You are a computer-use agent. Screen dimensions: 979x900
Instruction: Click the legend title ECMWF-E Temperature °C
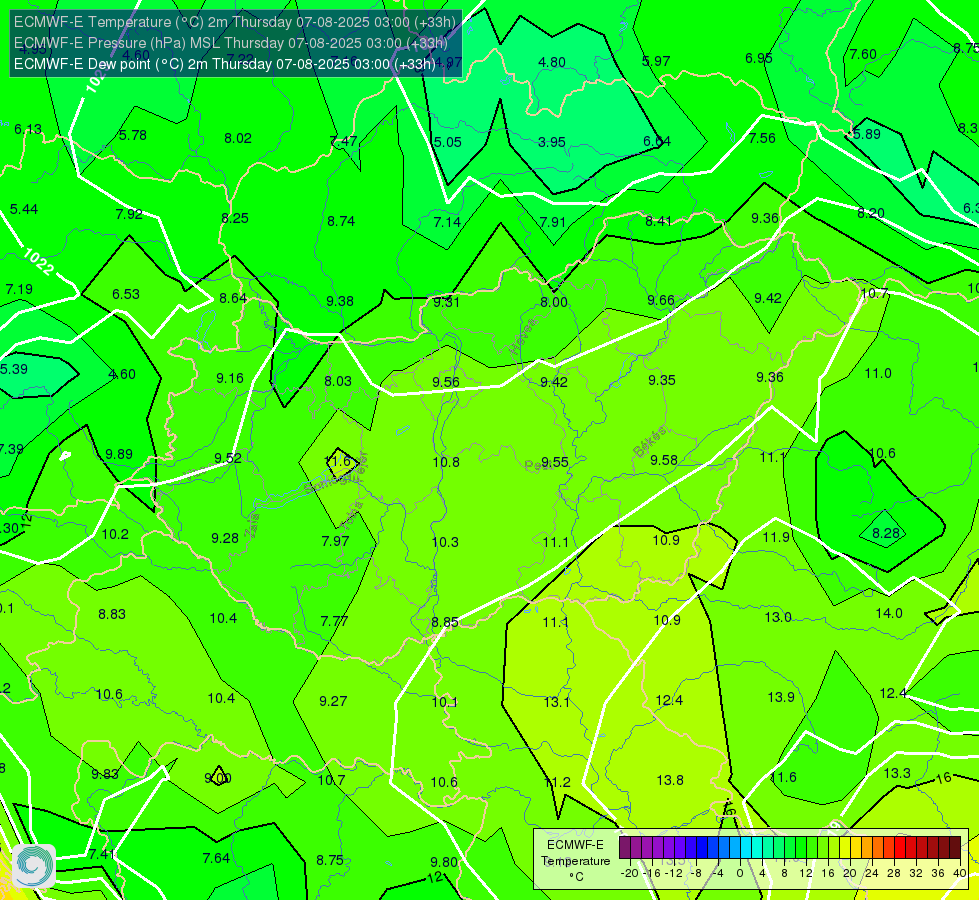[x=575, y=861]
